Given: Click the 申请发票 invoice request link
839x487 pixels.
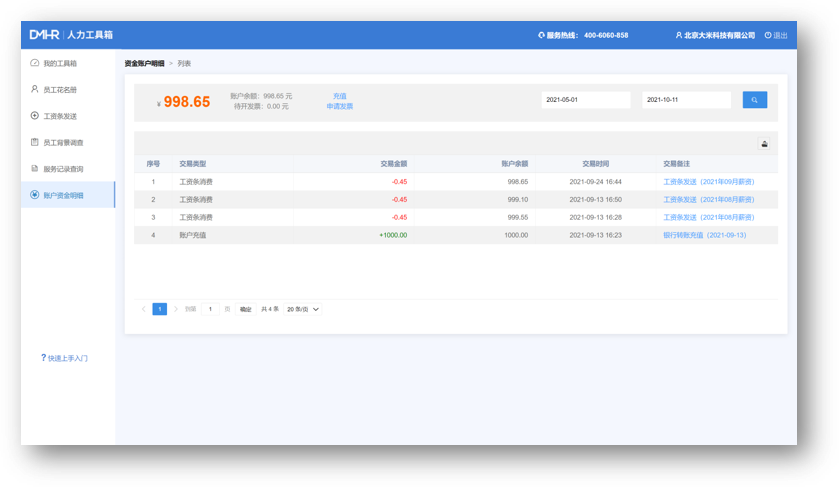Looking at the screenshot, I should [339, 106].
